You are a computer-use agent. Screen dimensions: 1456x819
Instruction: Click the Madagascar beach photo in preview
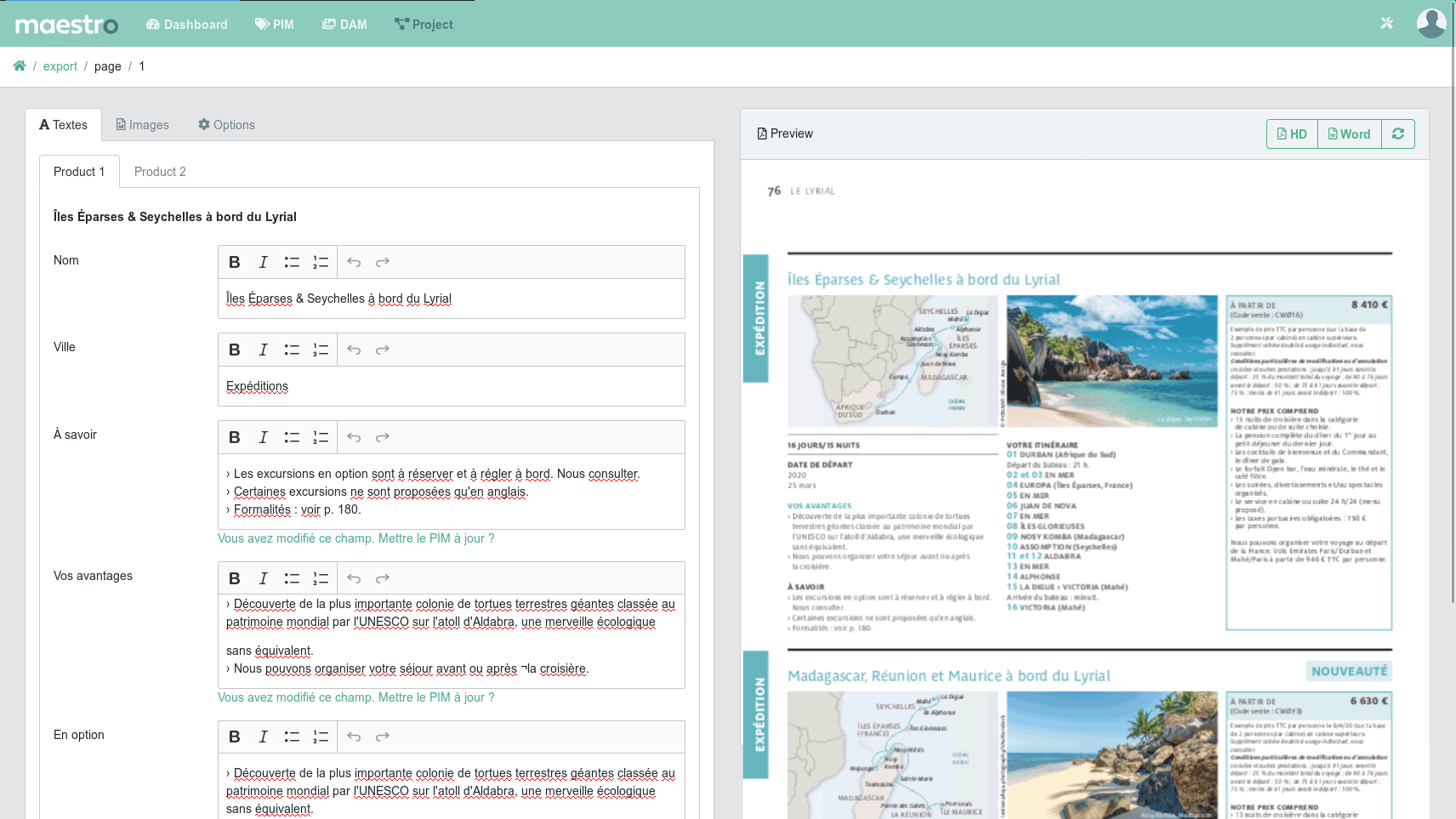pyautogui.click(x=1112, y=755)
